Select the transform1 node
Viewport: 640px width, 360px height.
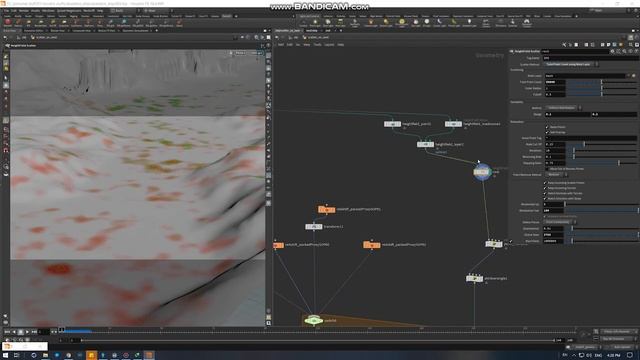(x=314, y=227)
